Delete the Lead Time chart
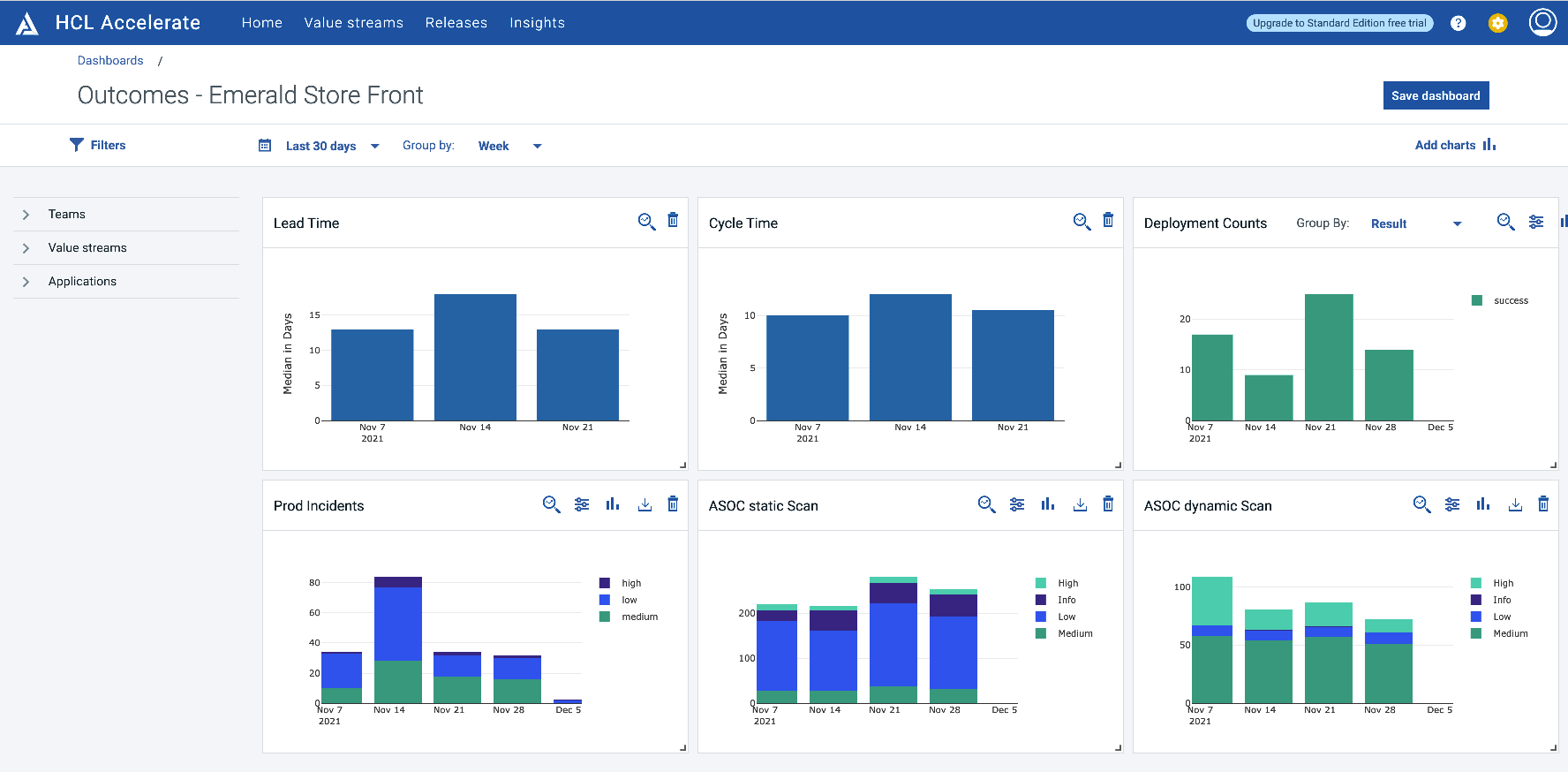The height and width of the screenshot is (772, 1568). click(673, 220)
